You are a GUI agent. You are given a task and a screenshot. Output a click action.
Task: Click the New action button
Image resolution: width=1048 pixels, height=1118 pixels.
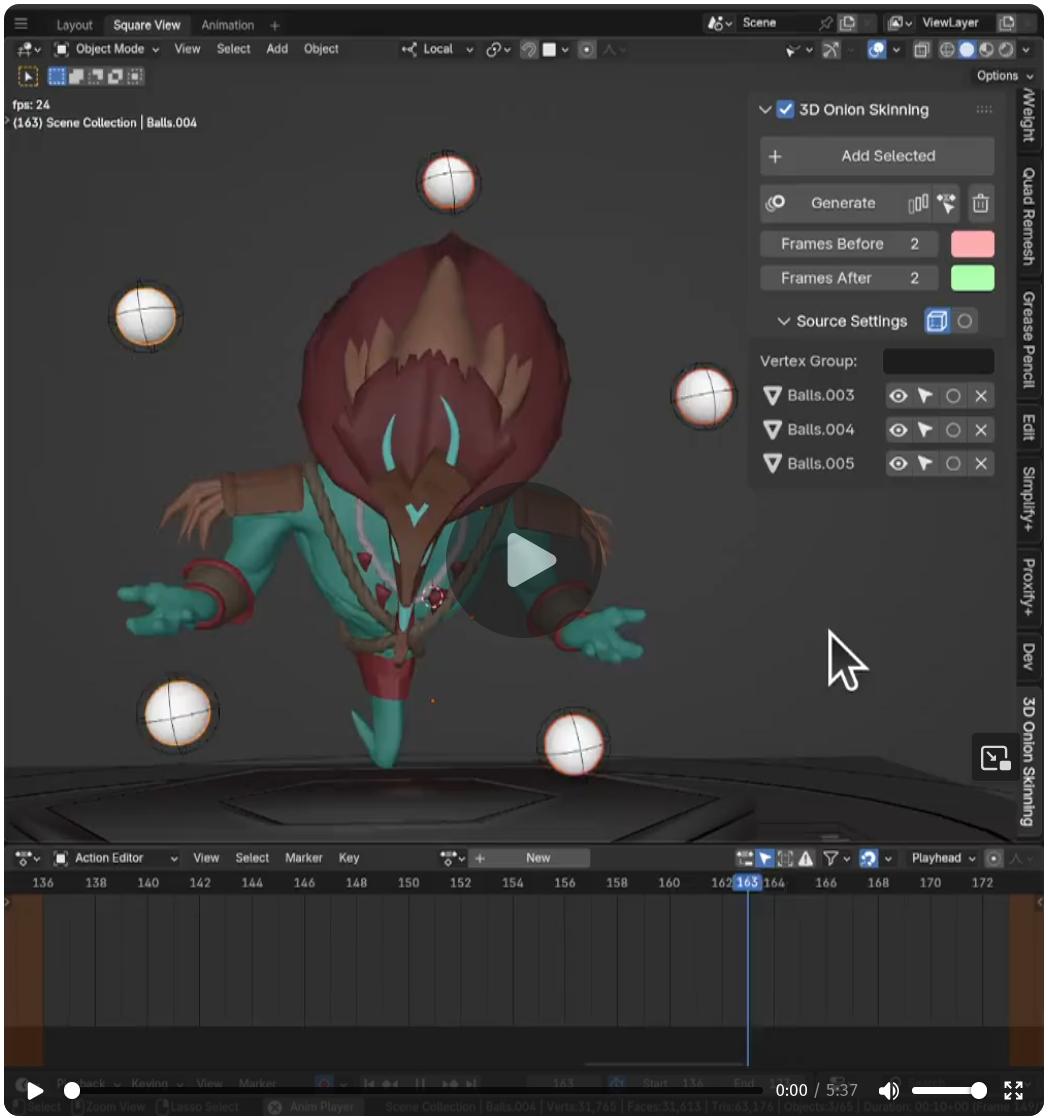coord(538,858)
